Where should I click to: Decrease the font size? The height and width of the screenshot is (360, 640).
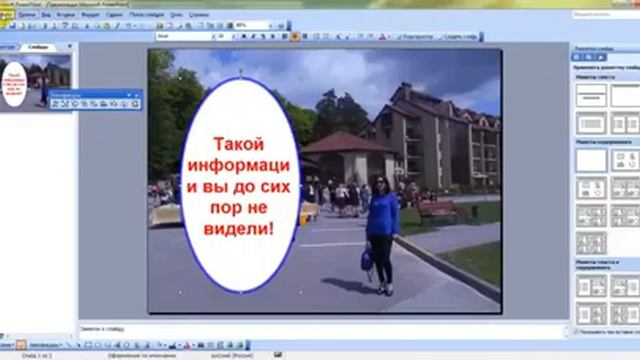(348, 36)
